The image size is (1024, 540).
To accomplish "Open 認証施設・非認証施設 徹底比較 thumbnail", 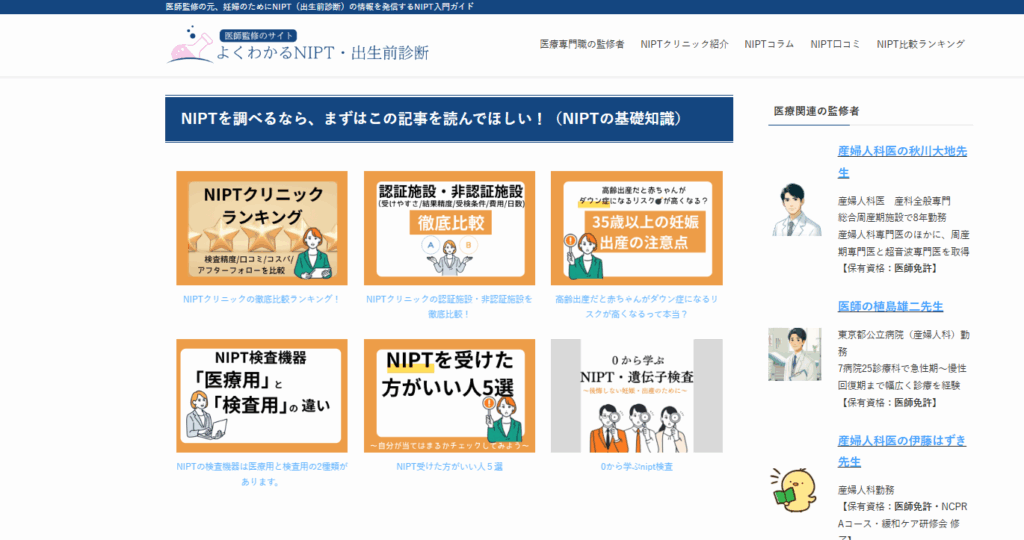I will [x=449, y=228].
